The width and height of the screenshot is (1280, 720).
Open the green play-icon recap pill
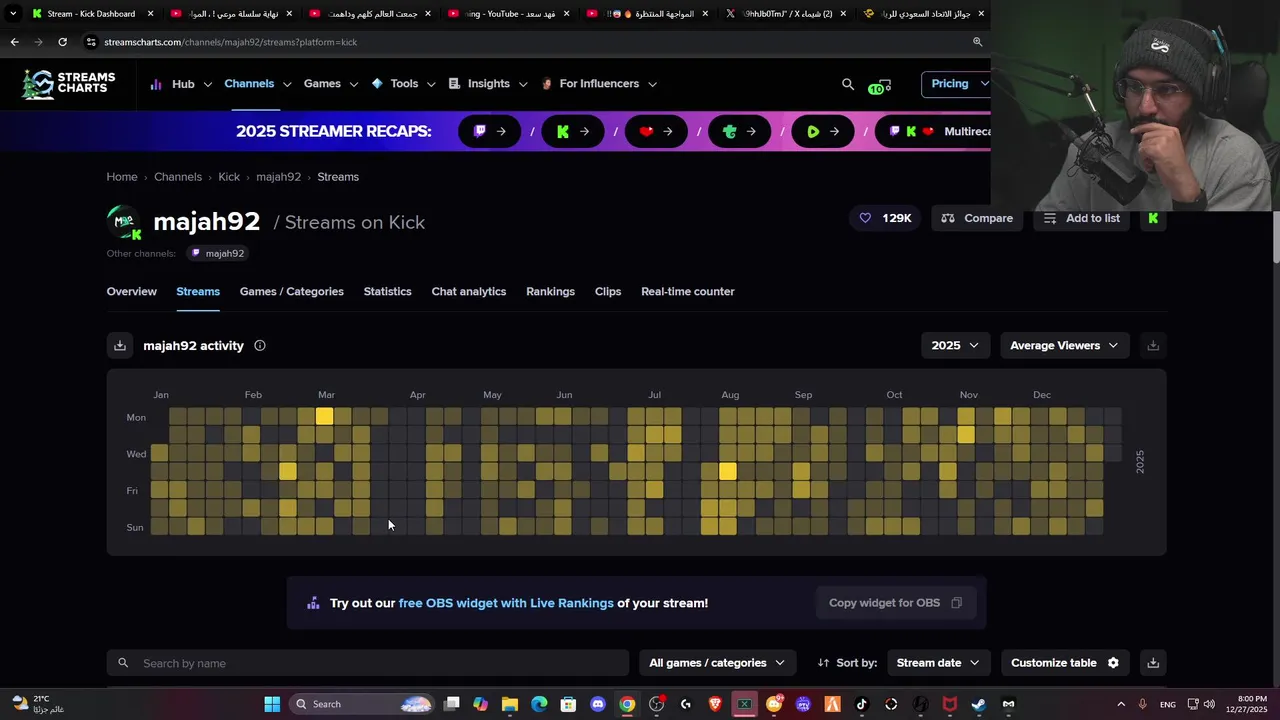click(x=823, y=131)
